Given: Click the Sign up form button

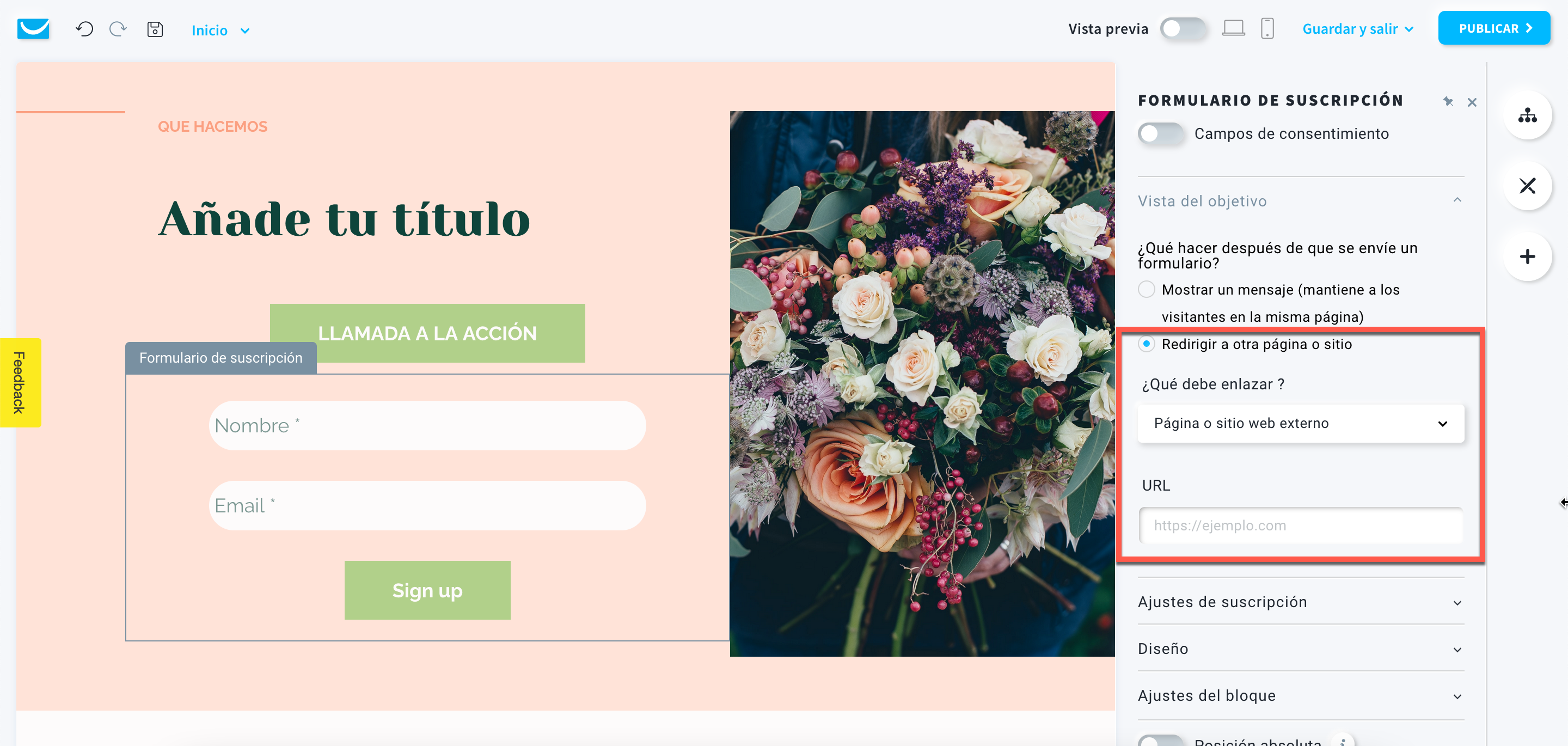Looking at the screenshot, I should [x=427, y=590].
